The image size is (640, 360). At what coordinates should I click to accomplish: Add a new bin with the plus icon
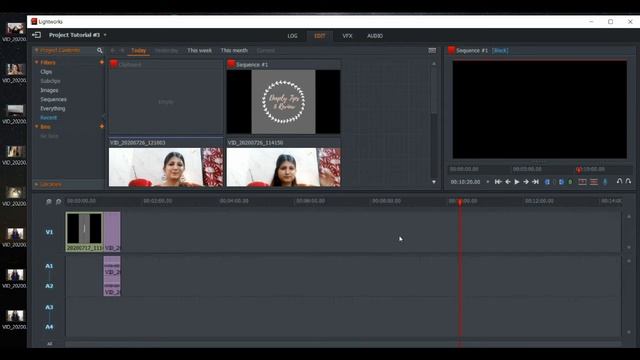click(102, 127)
